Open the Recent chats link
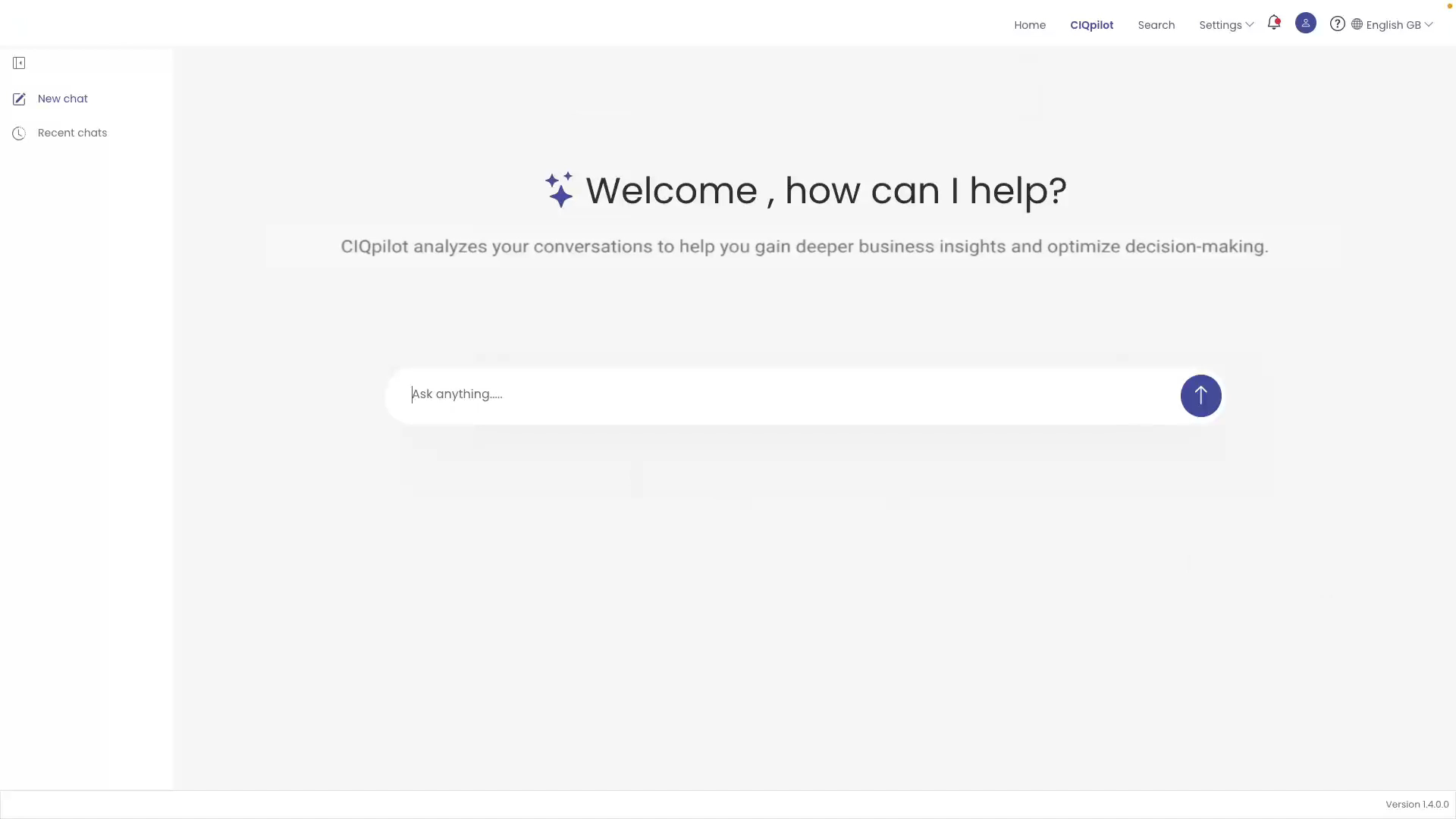1456x819 pixels. 72,133
